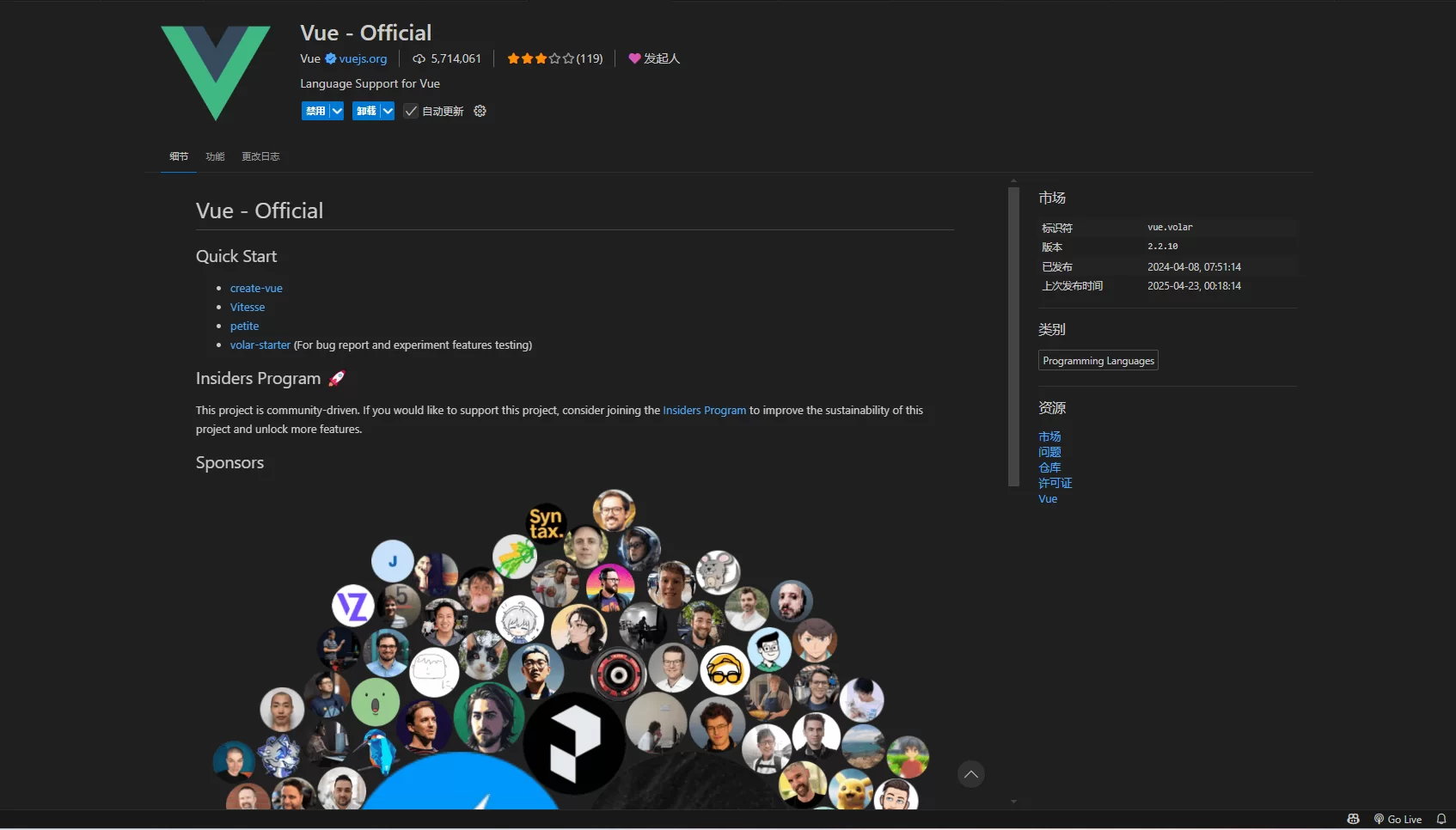Click the readme vertical scrollbar thumb
1456x830 pixels.
click(x=1013, y=337)
